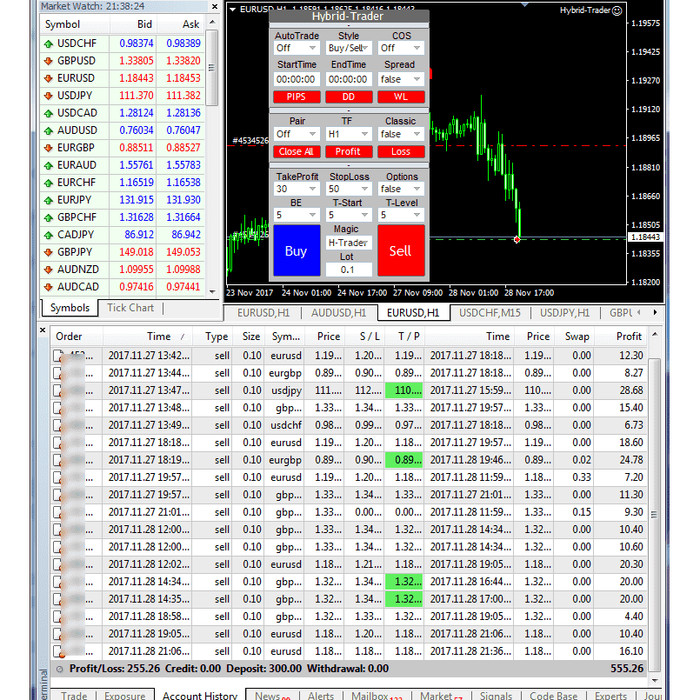Switch to the Tick Chart tab
700x700 pixels.
(x=130, y=308)
